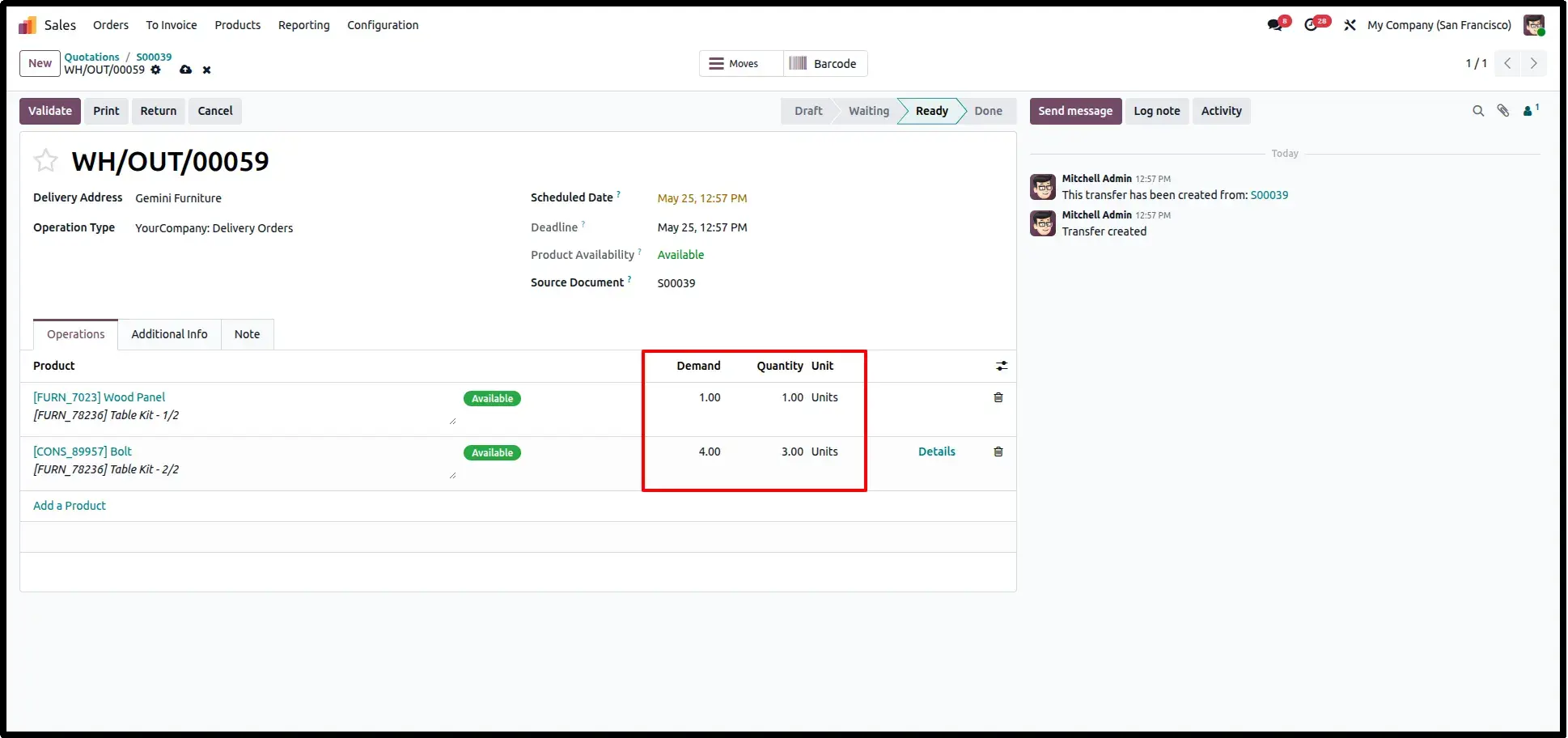Viewport: 1568px width, 738px height.
Task: Click the Cancel button
Action: tap(215, 111)
